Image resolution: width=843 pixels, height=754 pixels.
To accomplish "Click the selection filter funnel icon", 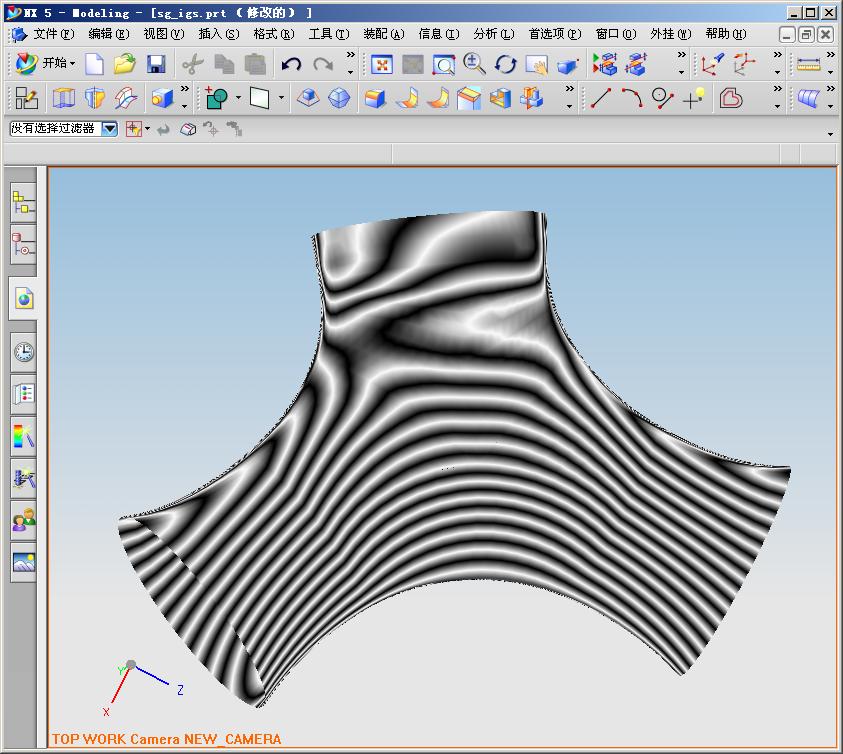I will click(133, 129).
